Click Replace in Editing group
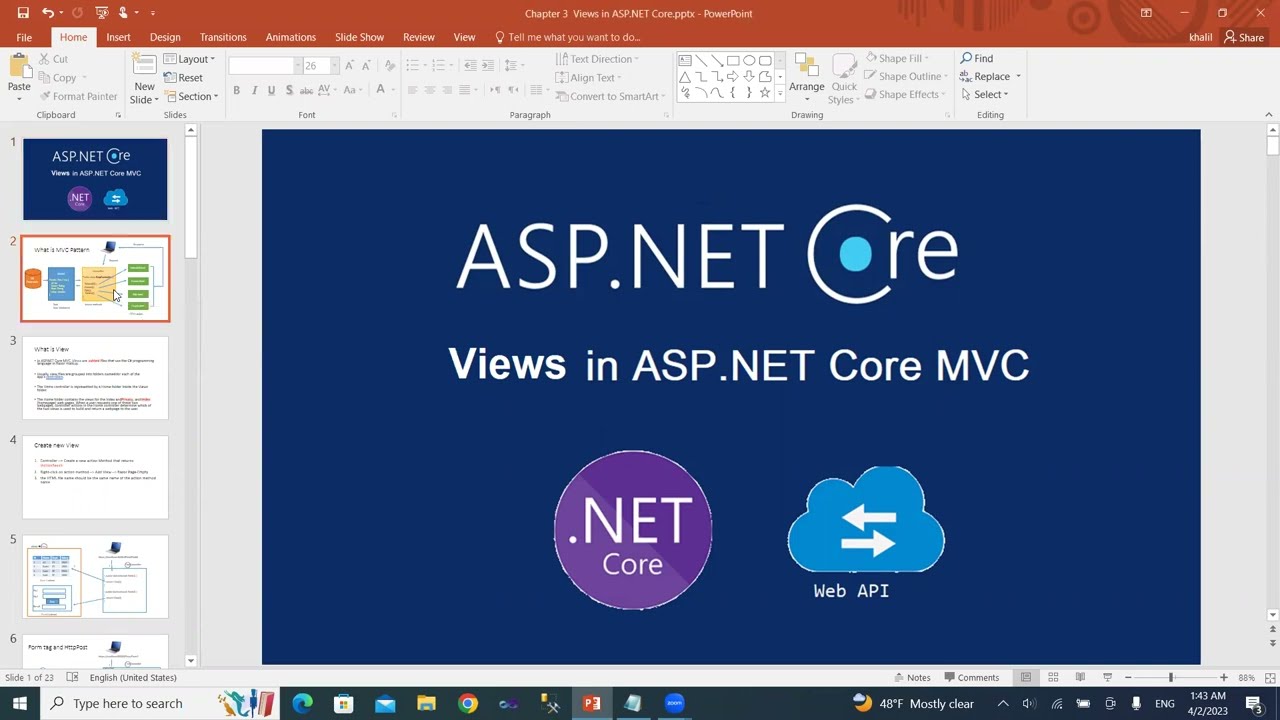This screenshot has height=720, width=1280. click(990, 76)
